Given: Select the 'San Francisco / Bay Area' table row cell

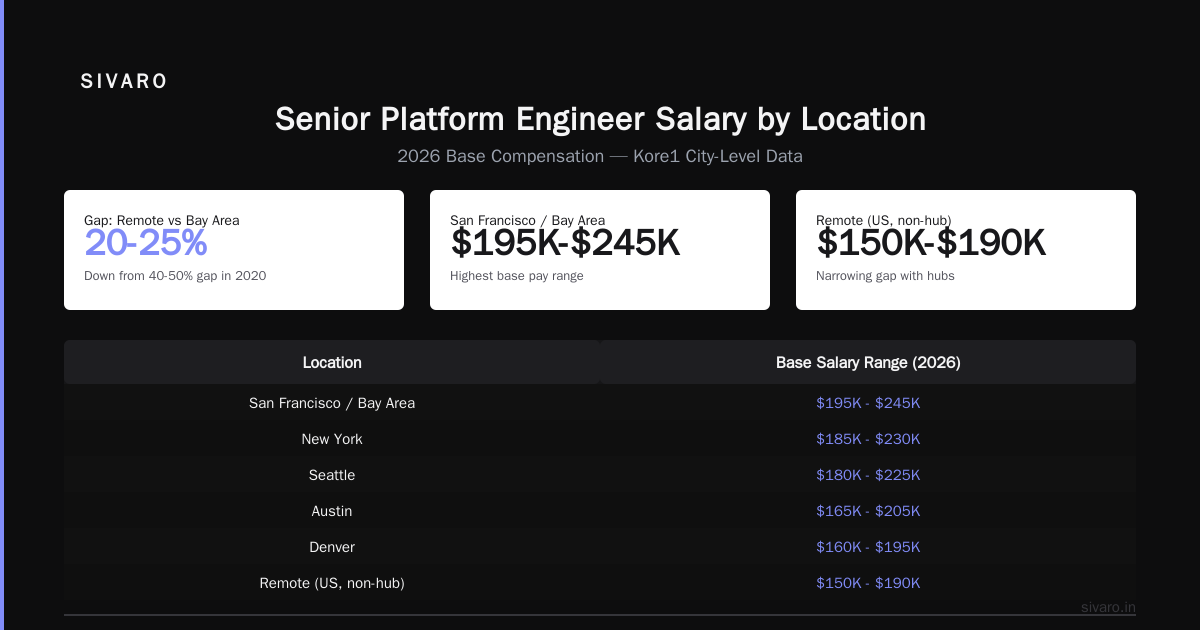Looking at the screenshot, I should (x=332, y=403).
